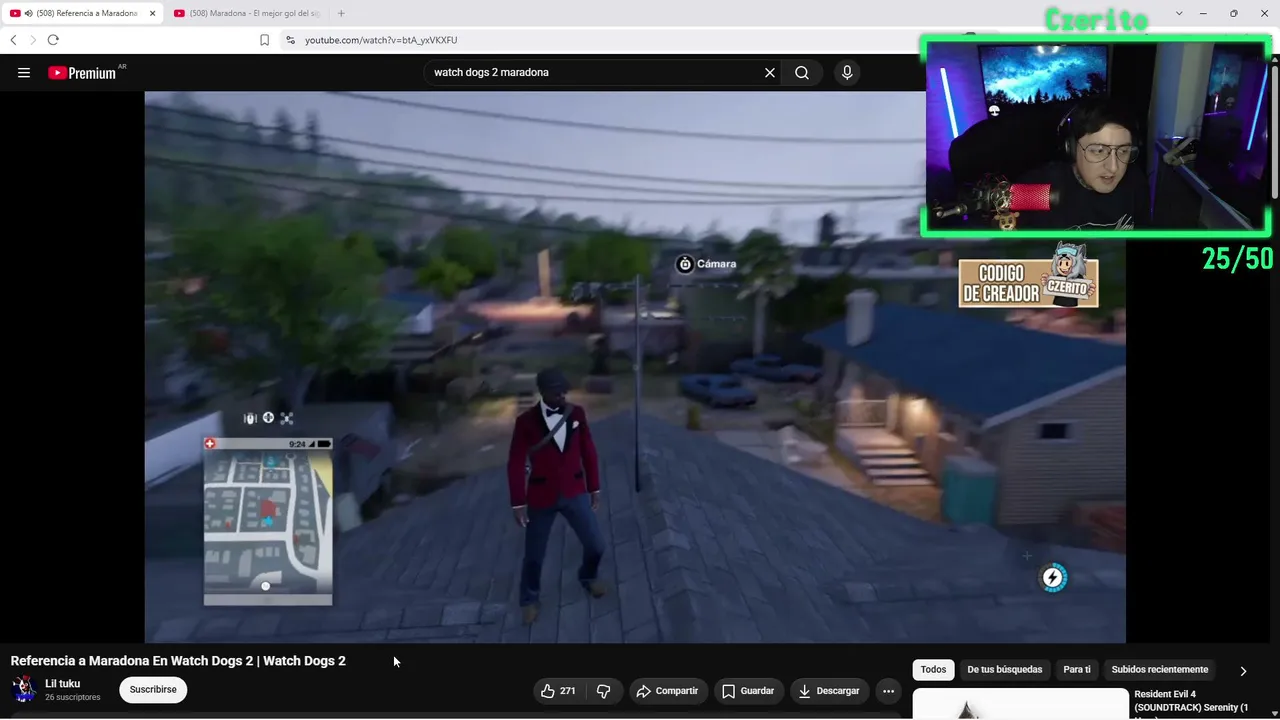This screenshot has height=720, width=1280.
Task: Switch to 'Maradona - El mejor gol' tab
Action: [247, 13]
